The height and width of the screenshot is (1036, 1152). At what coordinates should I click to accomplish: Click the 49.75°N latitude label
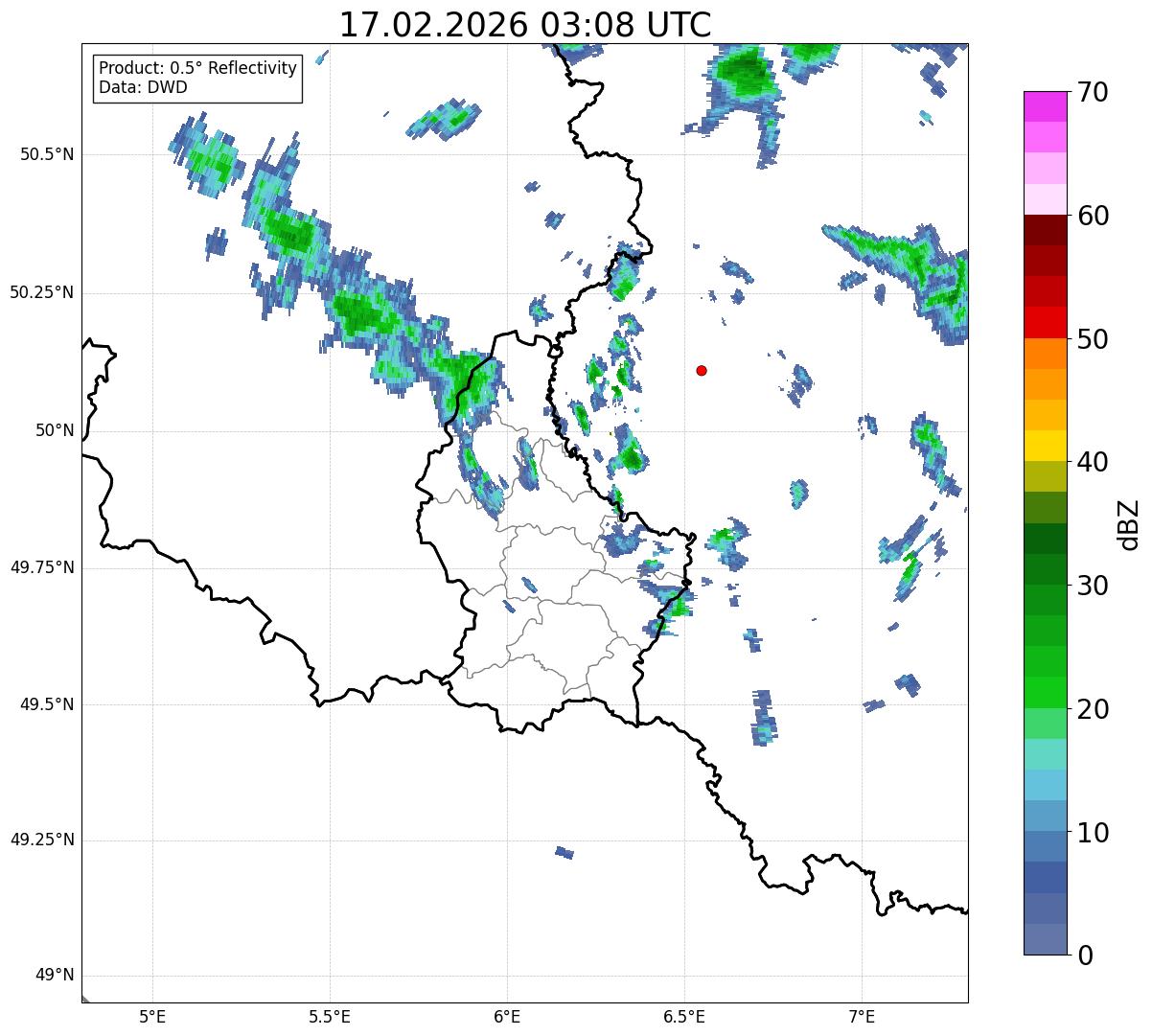pyautogui.click(x=41, y=567)
